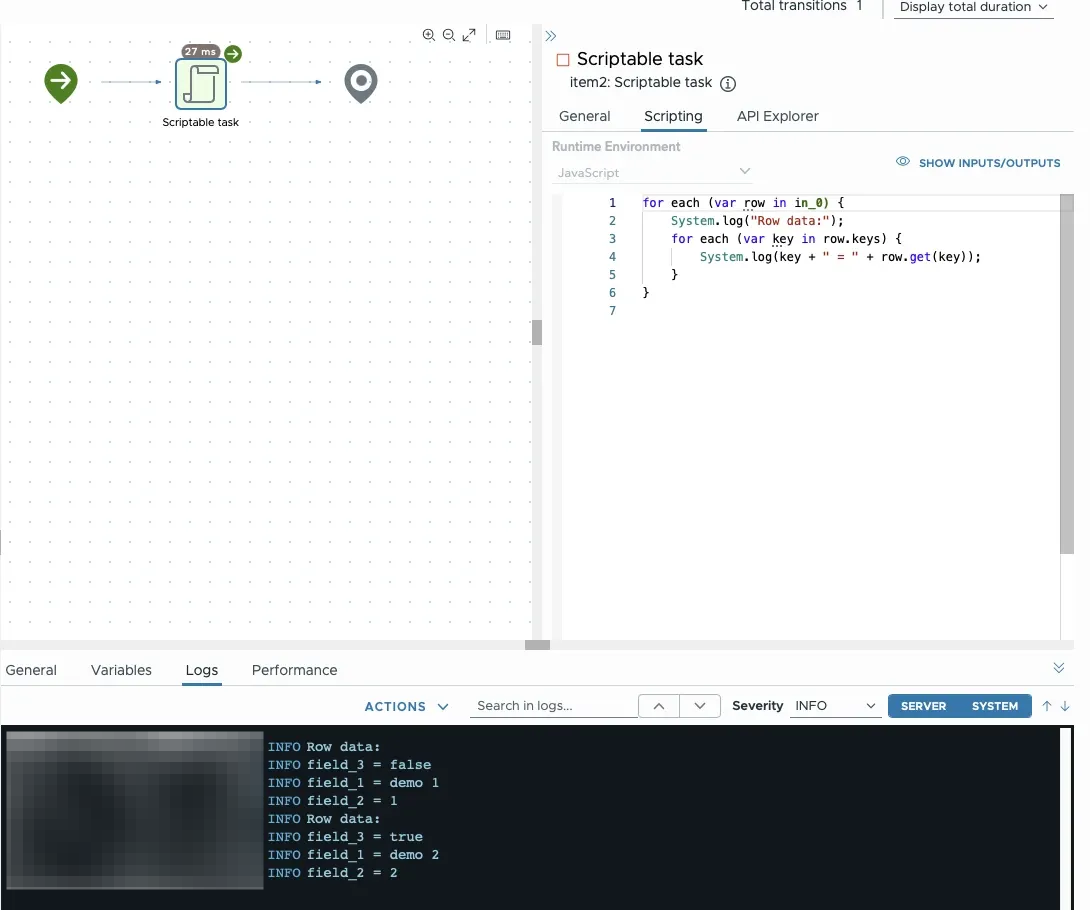Image resolution: width=1090 pixels, height=910 pixels.
Task: Click the Search in logs field
Action: click(x=552, y=706)
